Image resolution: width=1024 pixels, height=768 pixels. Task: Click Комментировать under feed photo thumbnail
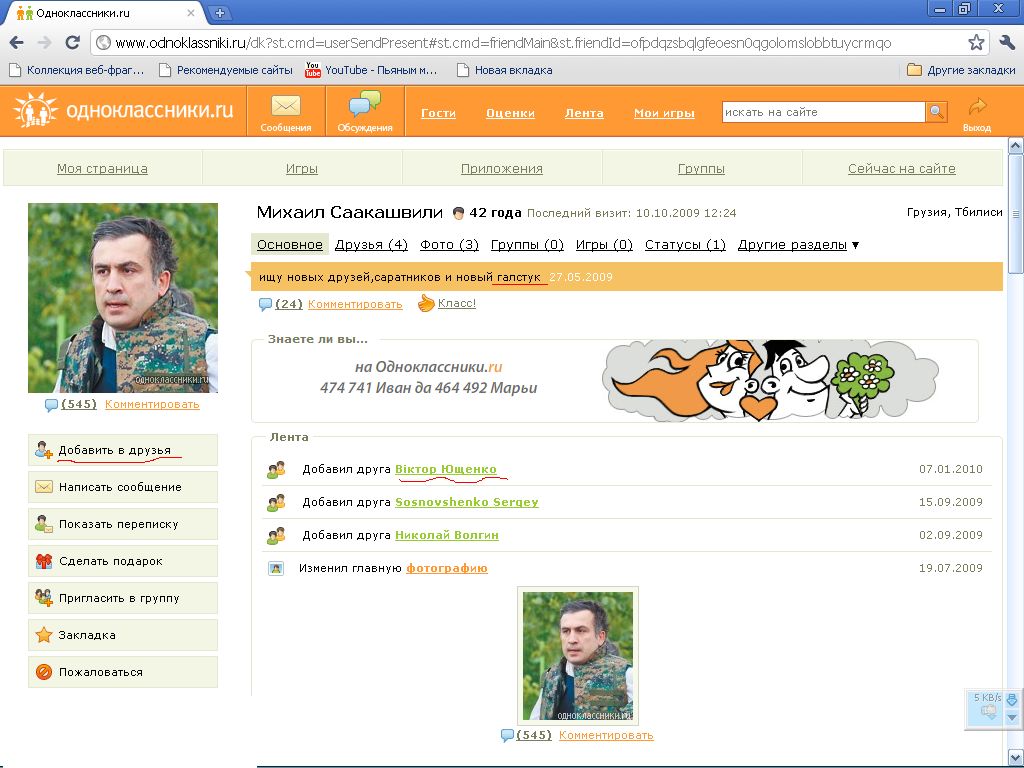click(606, 735)
